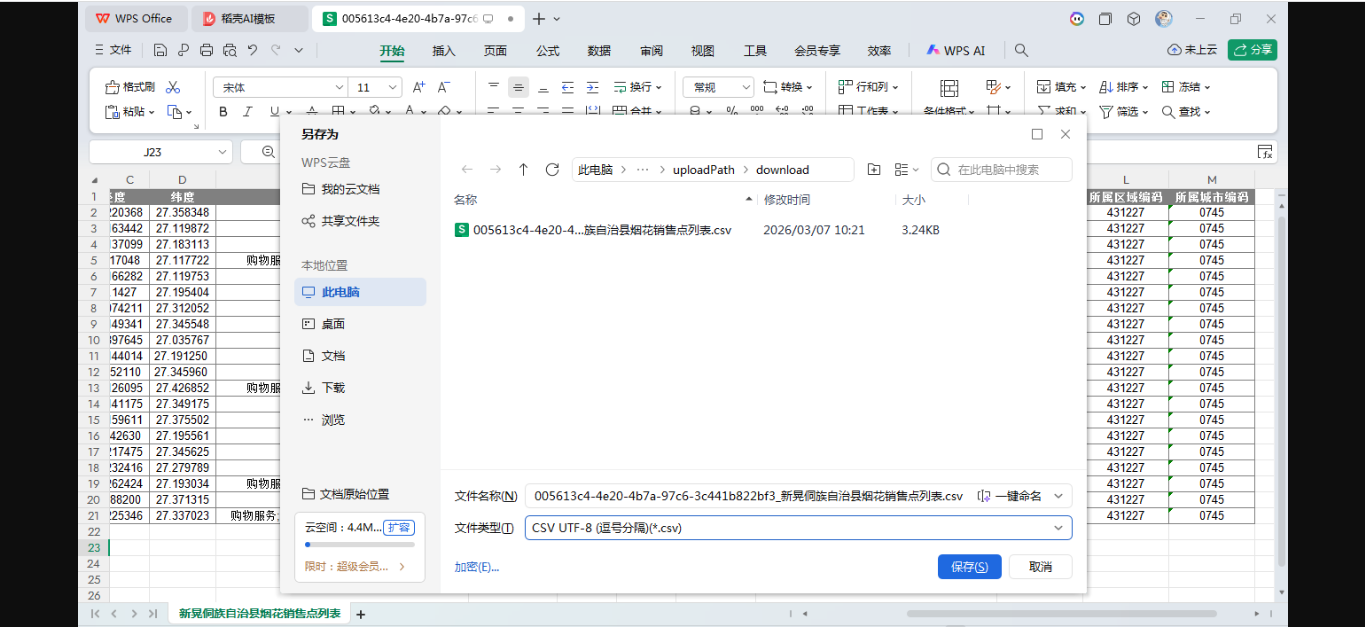Click the search-this-PC input field
This screenshot has width=1365, height=627.
pos(1002,170)
